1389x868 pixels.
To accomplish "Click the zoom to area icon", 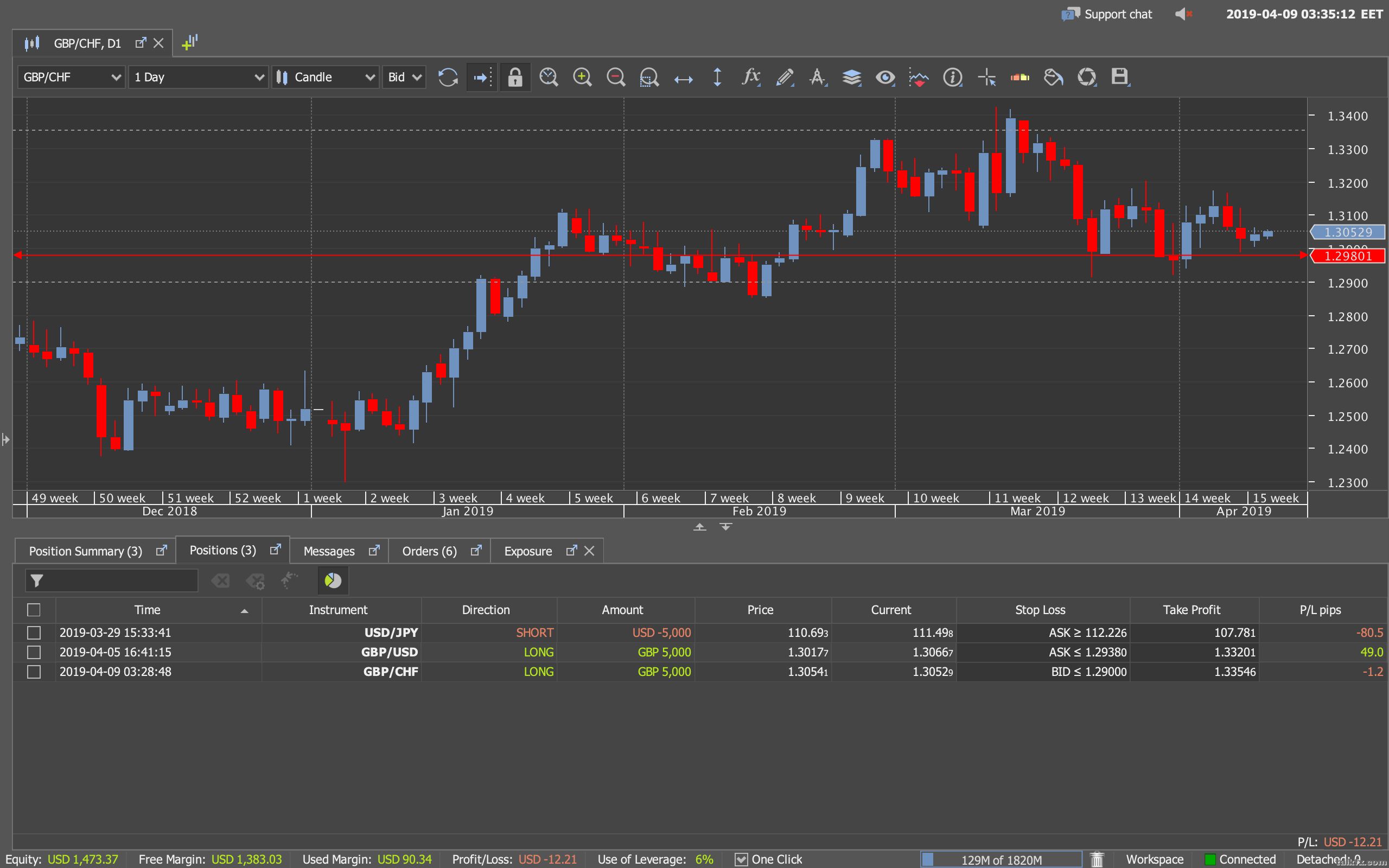I will click(649, 77).
